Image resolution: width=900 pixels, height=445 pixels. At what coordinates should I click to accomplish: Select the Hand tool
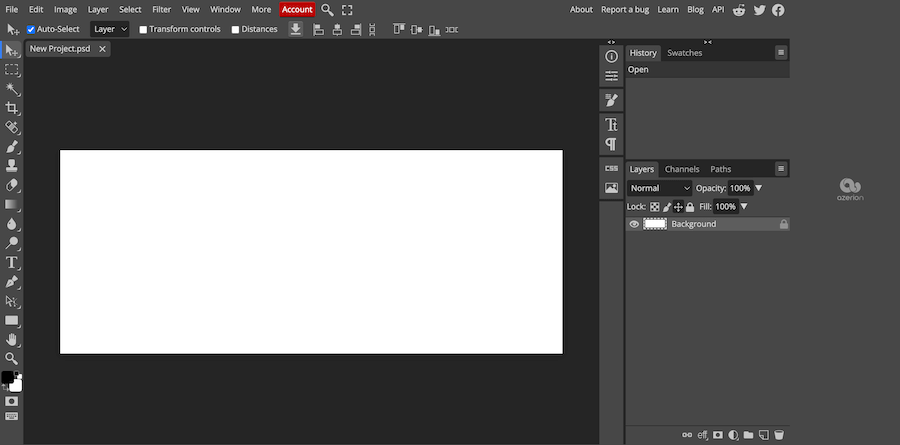pyautogui.click(x=11, y=339)
